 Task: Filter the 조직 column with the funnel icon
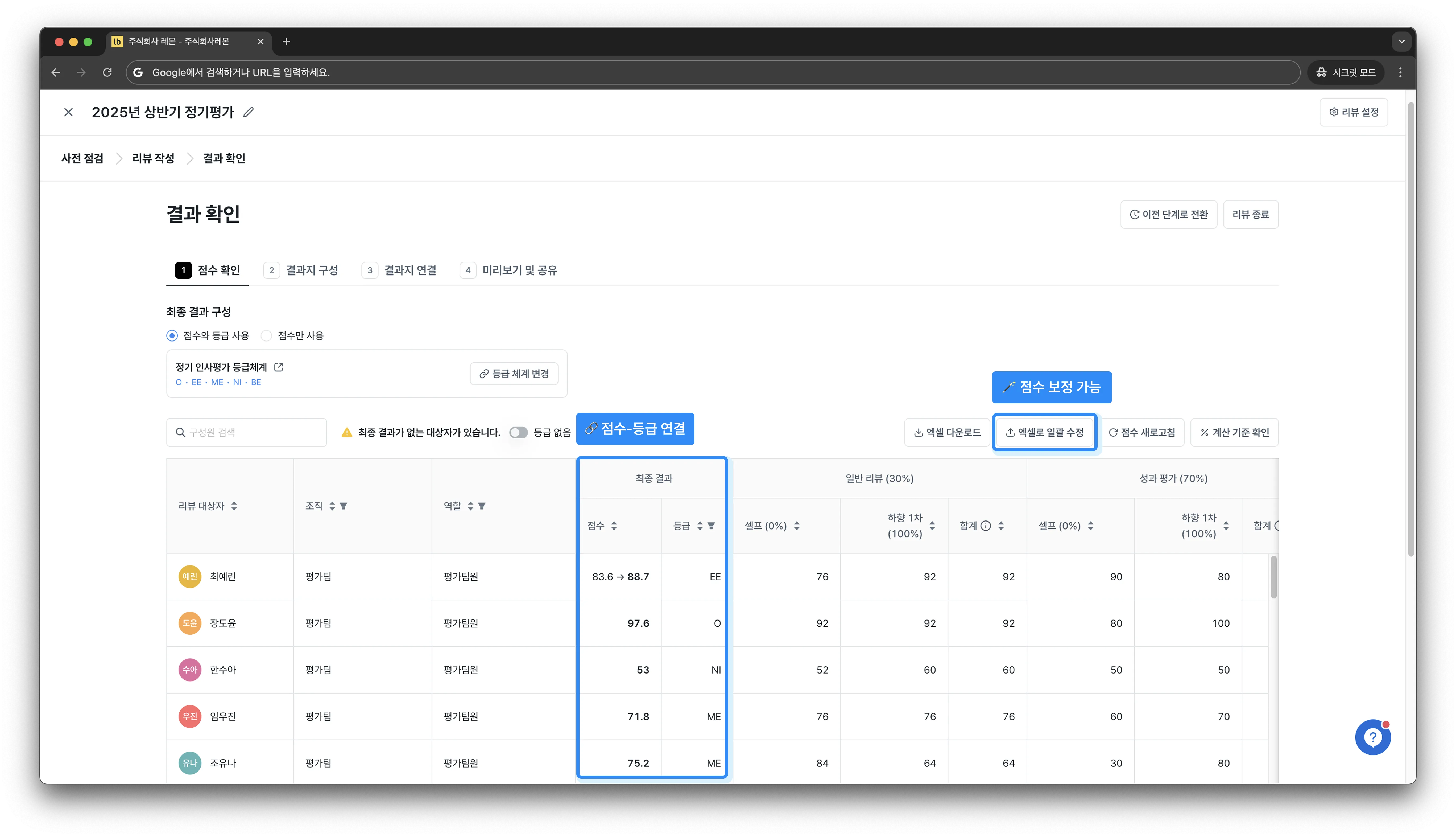(x=344, y=506)
